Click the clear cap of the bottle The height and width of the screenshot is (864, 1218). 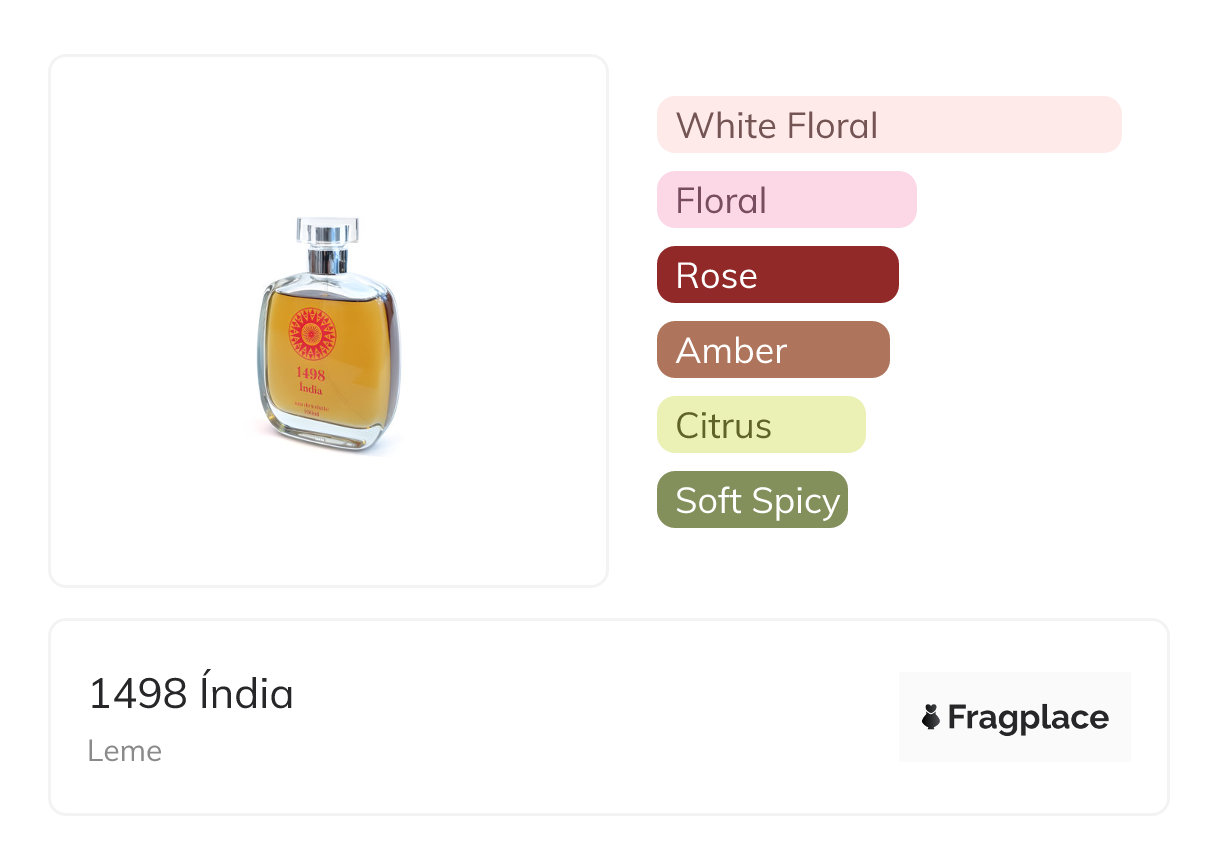(327, 231)
